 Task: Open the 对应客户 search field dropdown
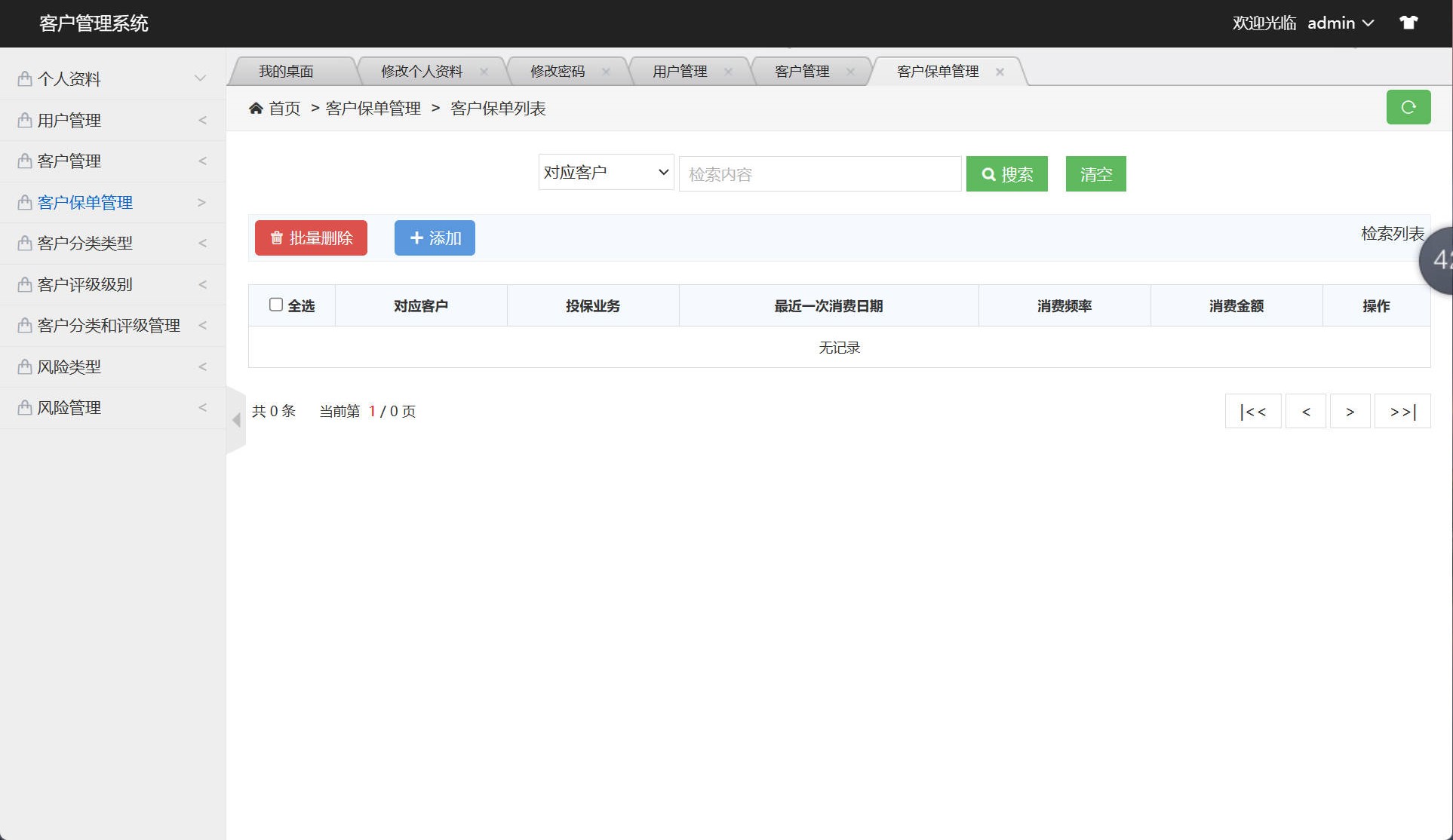(605, 172)
